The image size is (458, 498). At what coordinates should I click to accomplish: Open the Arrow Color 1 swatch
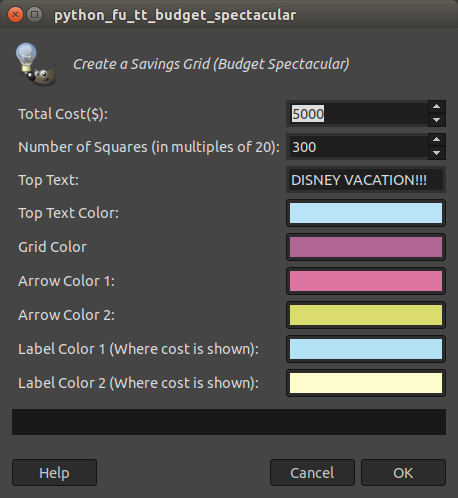[366, 281]
